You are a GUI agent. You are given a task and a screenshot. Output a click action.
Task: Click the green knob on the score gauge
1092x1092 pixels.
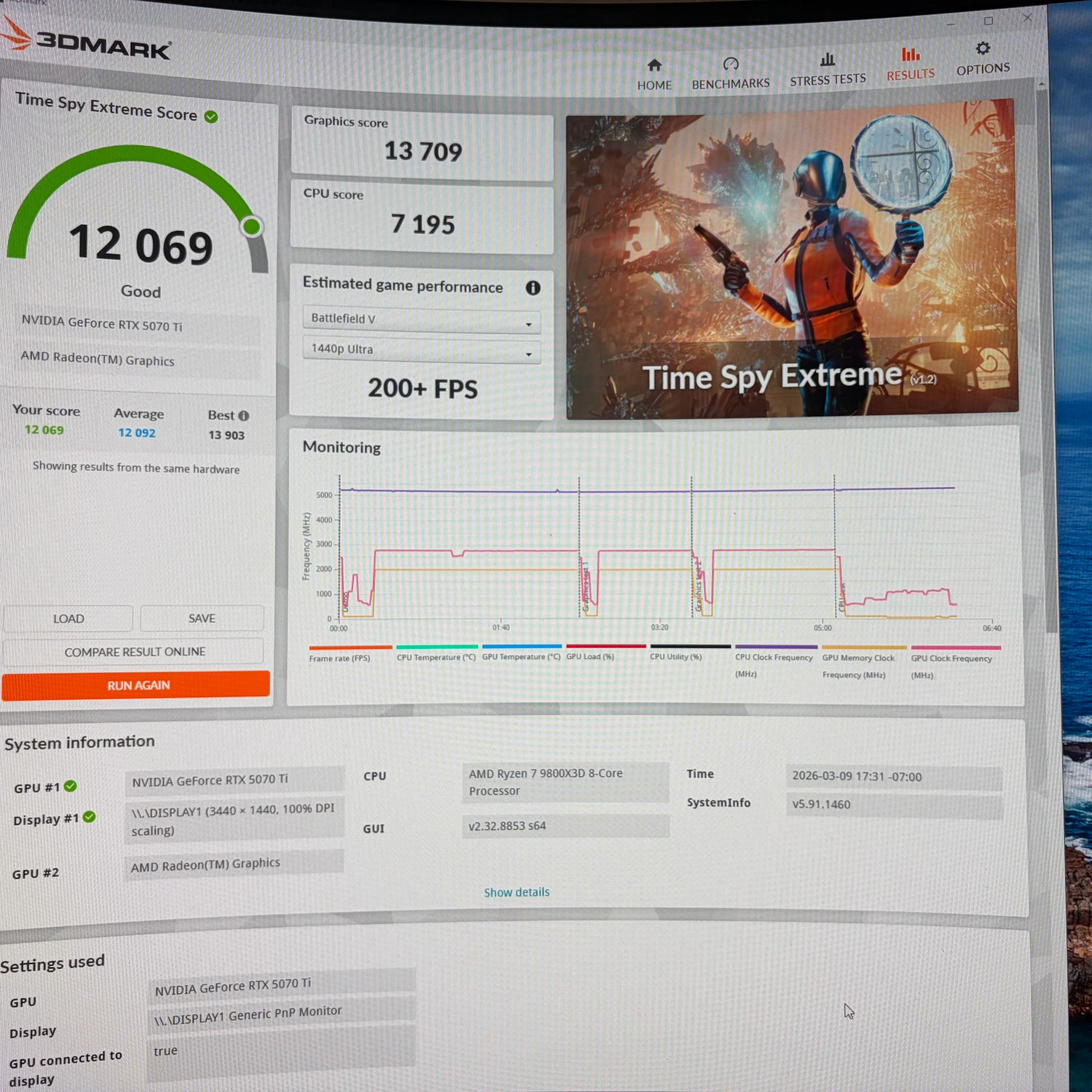click(x=252, y=227)
